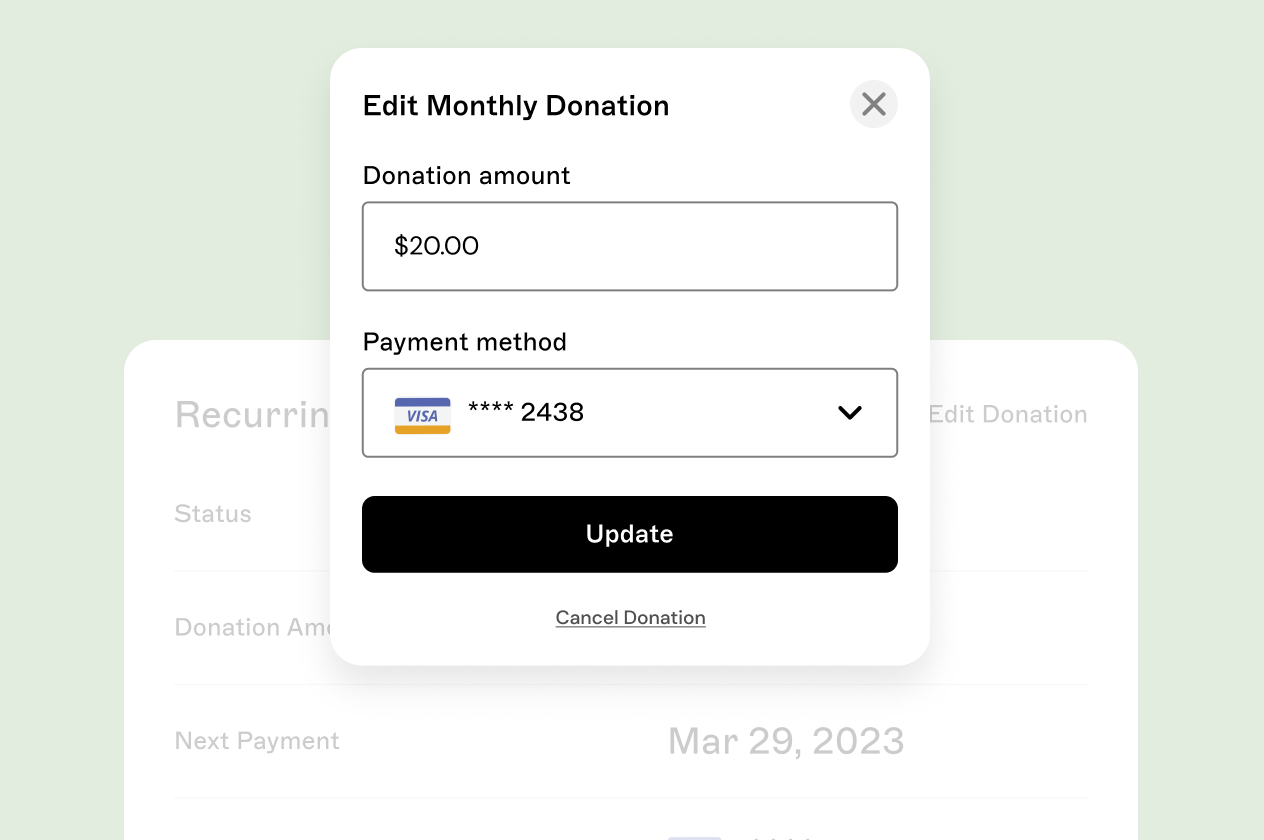
Task: Click the Visa card logo icon
Action: [x=422, y=415]
